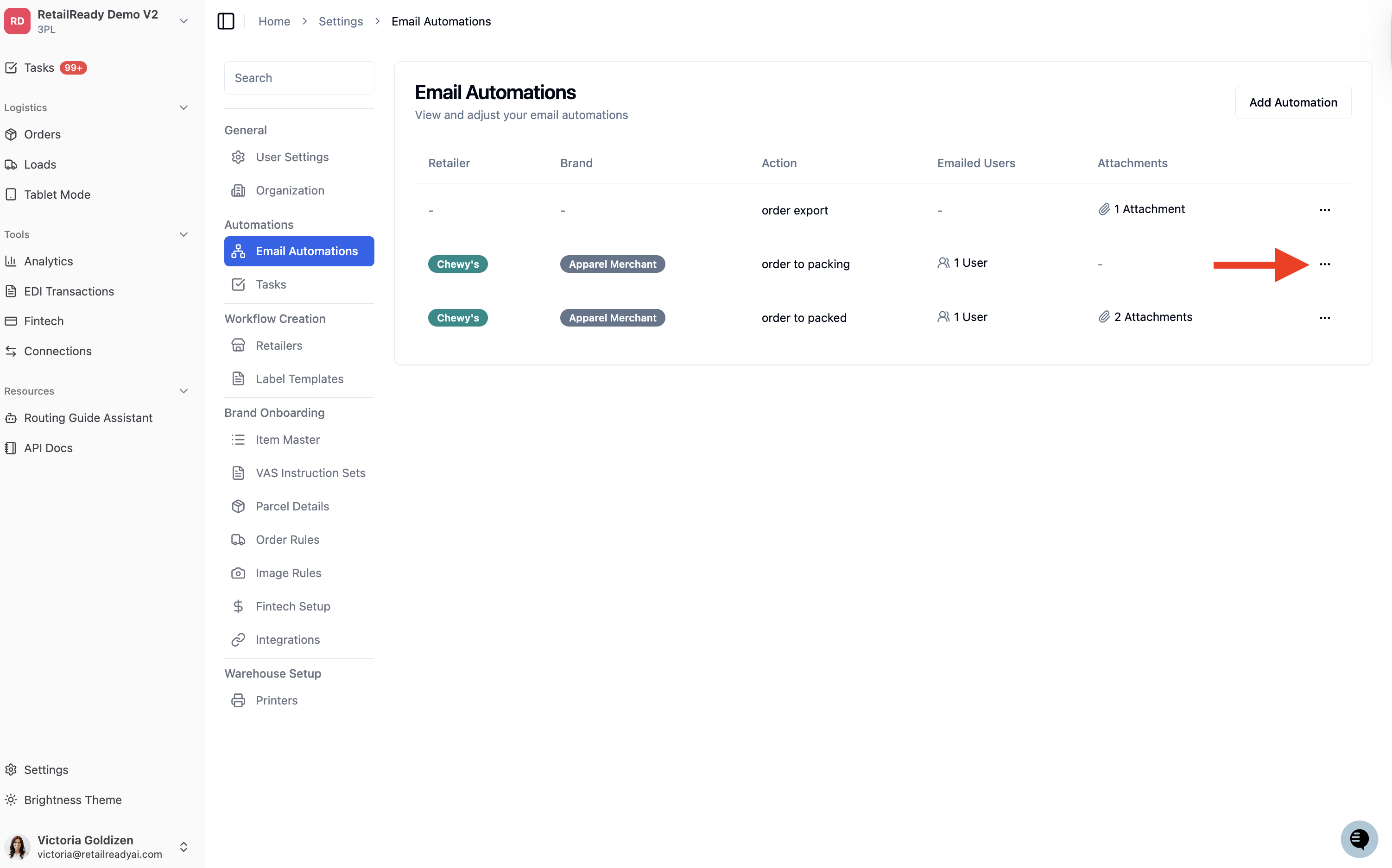The image size is (1392, 868).
Task: Click the Analytics chart icon
Action: (10, 261)
